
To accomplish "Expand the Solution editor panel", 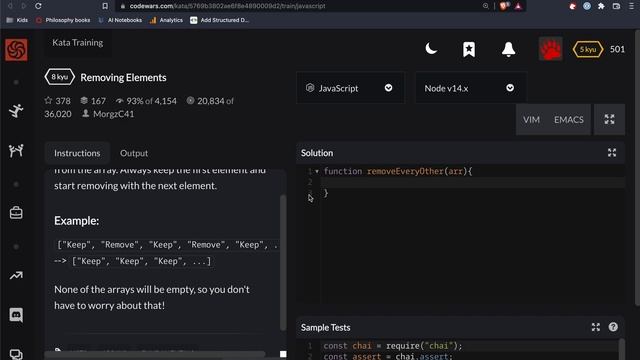I will 612,153.
